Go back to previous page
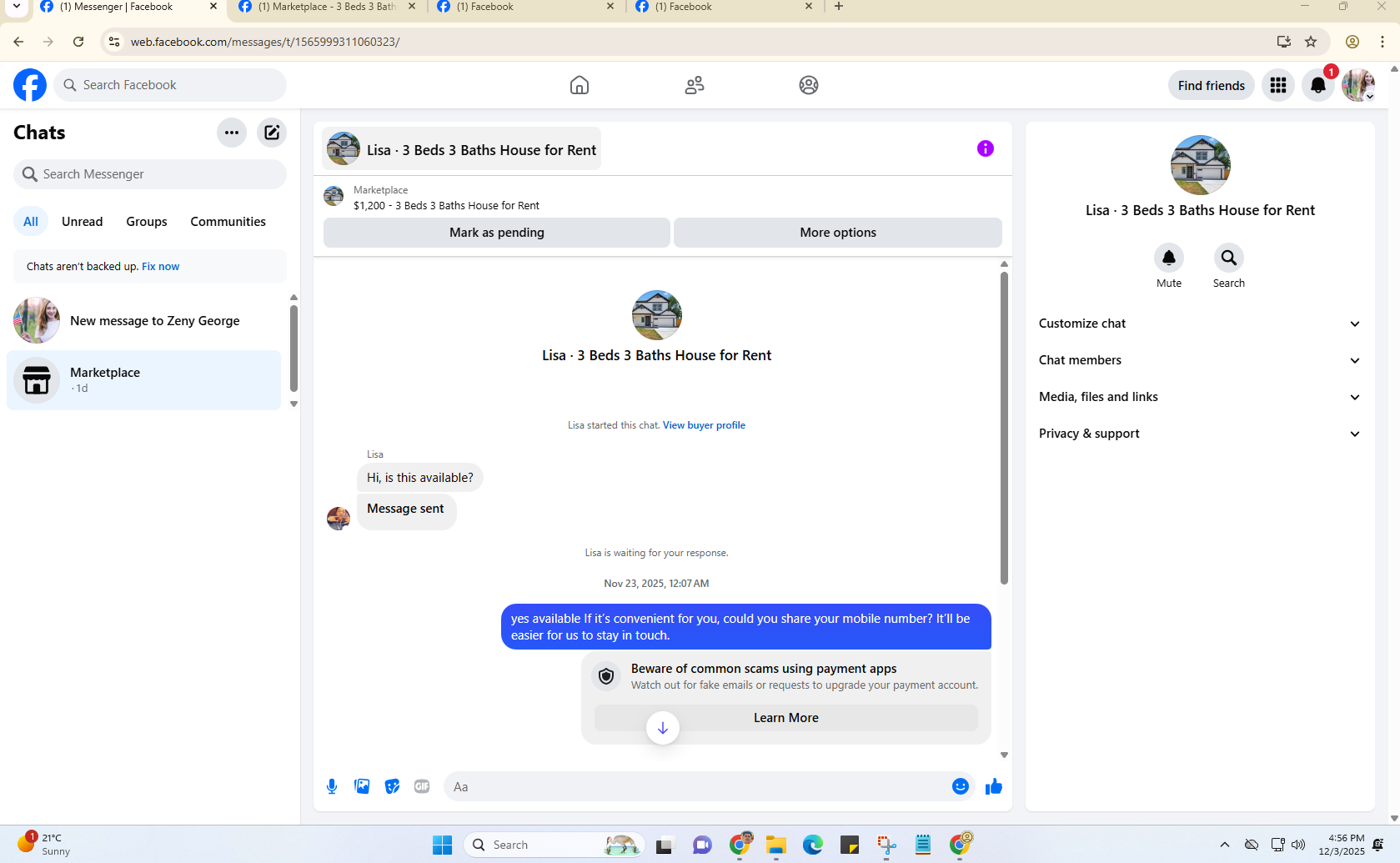The width and height of the screenshot is (1400, 863). (18, 42)
